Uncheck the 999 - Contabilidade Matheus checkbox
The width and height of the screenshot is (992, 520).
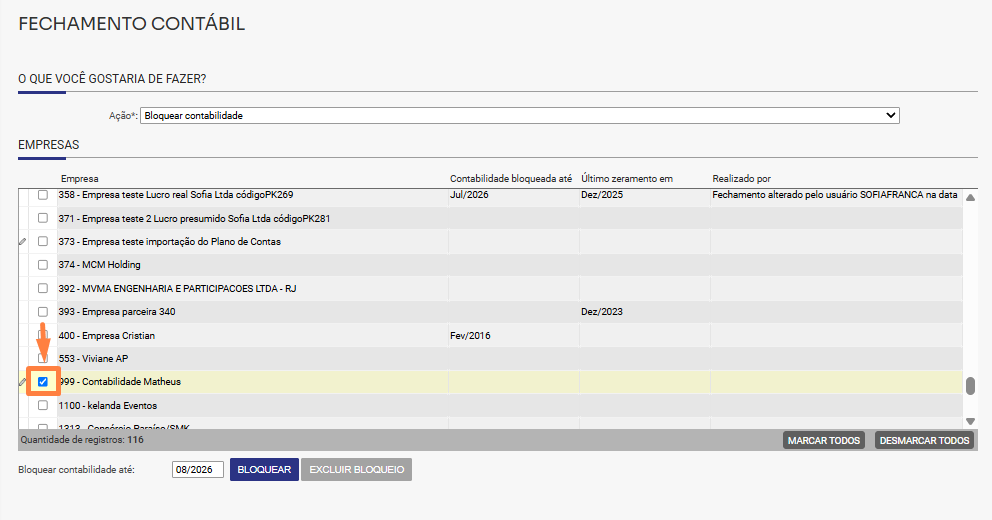coord(43,382)
